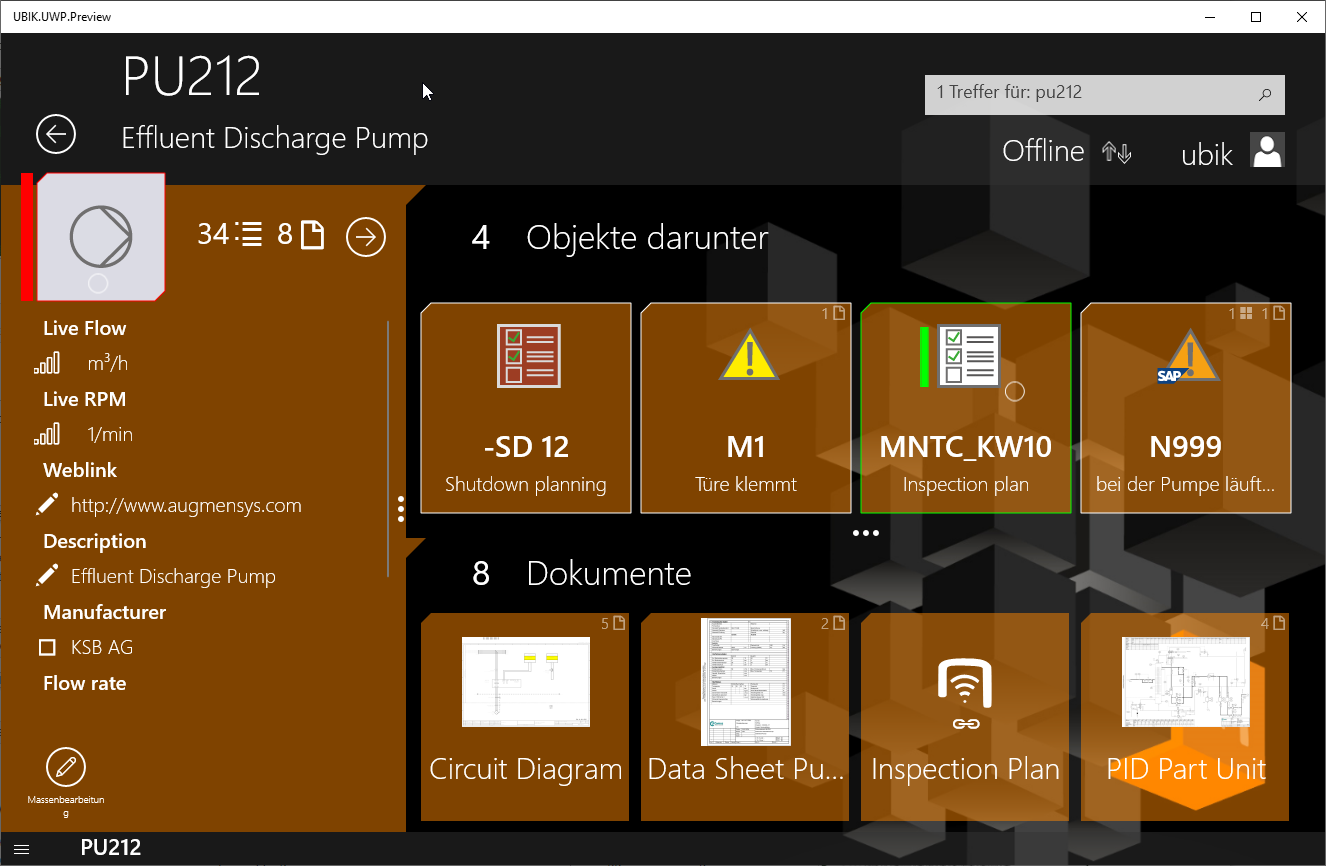Click the search magnifier icon

click(1264, 95)
